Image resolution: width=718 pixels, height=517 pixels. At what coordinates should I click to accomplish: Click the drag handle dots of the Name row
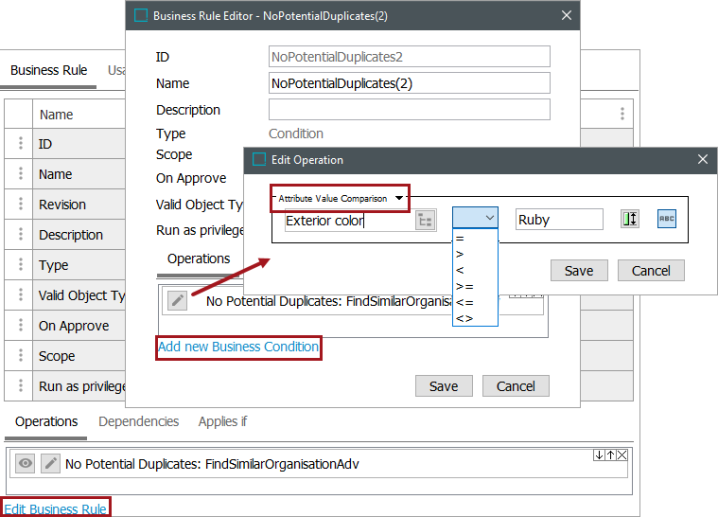click(x=21, y=174)
